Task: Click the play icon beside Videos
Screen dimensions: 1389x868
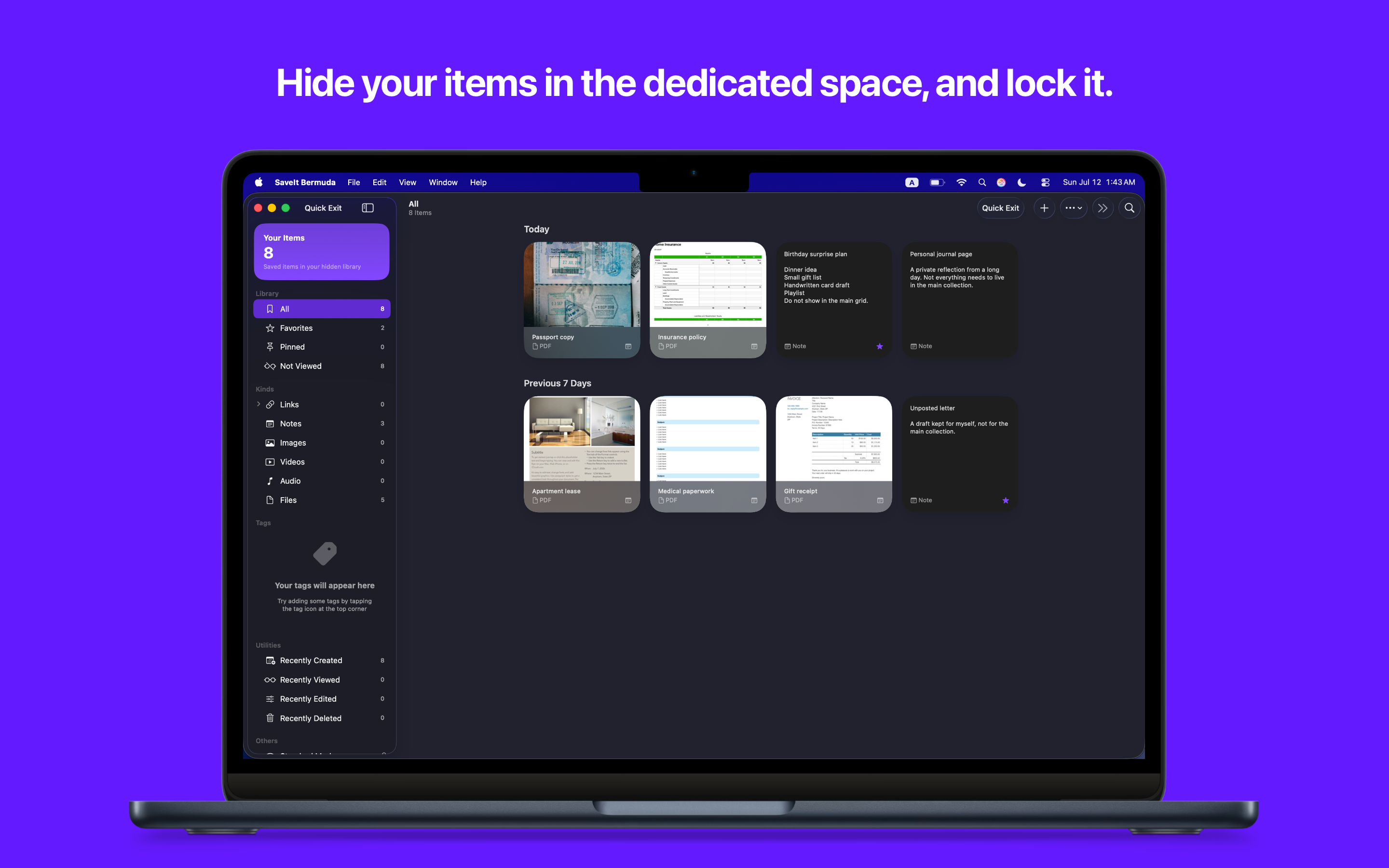Action: [x=270, y=461]
